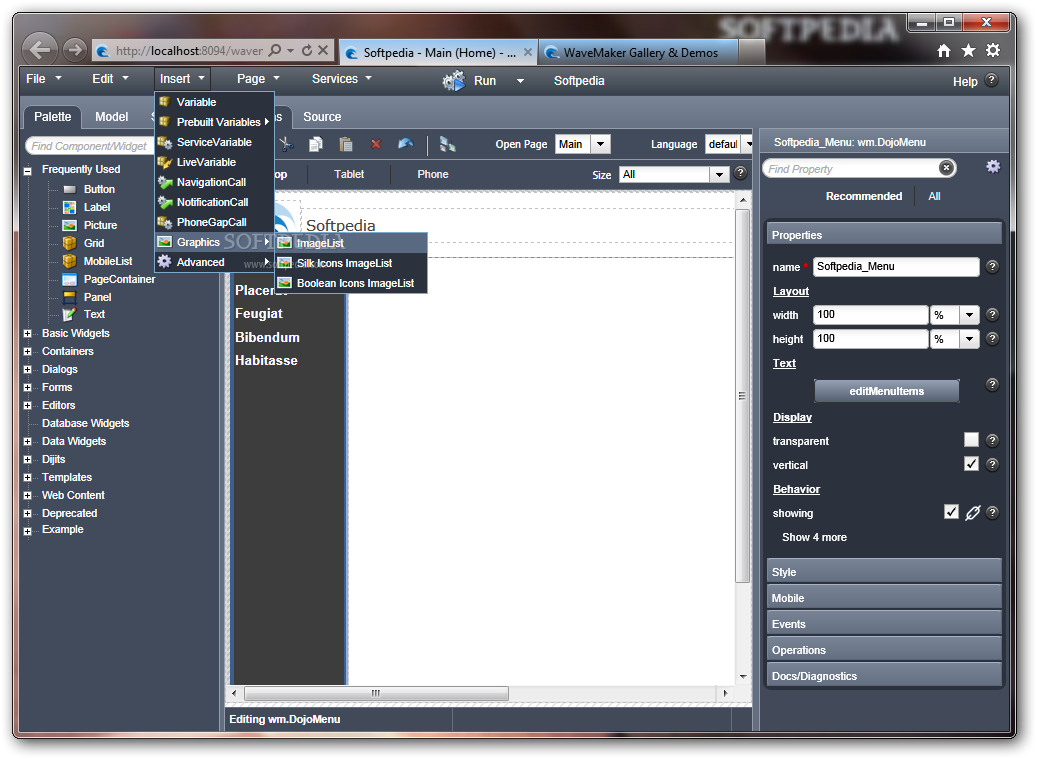Click help icon next to transparent property
Screen dimensions: 1037x759
992,440
